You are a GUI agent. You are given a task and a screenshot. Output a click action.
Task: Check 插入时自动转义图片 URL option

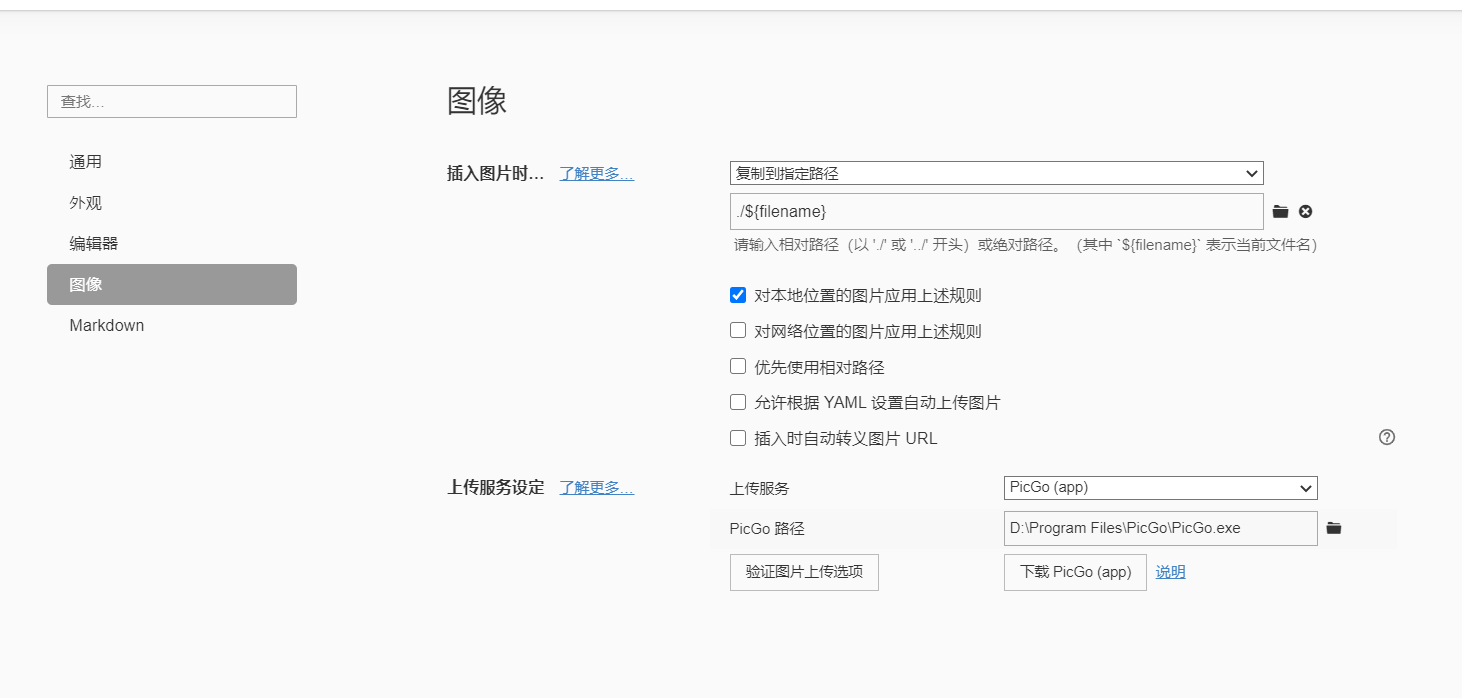738,438
